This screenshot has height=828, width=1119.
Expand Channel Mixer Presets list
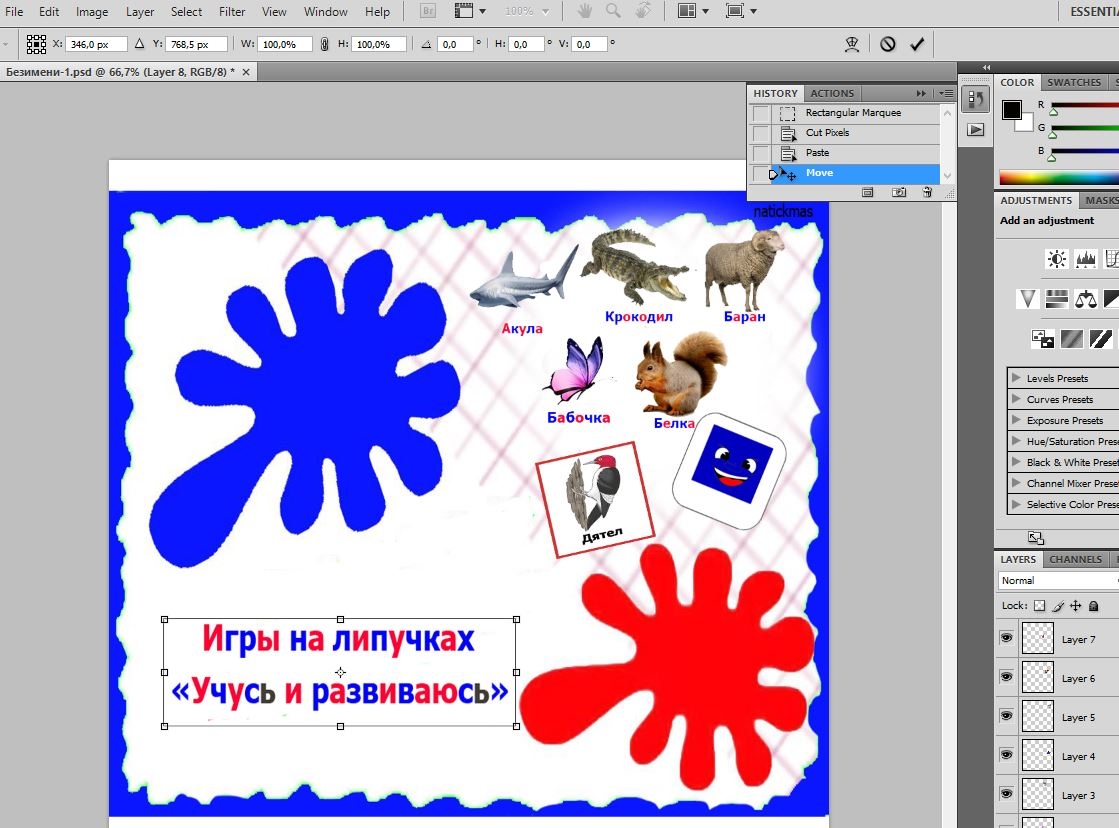click(1016, 483)
